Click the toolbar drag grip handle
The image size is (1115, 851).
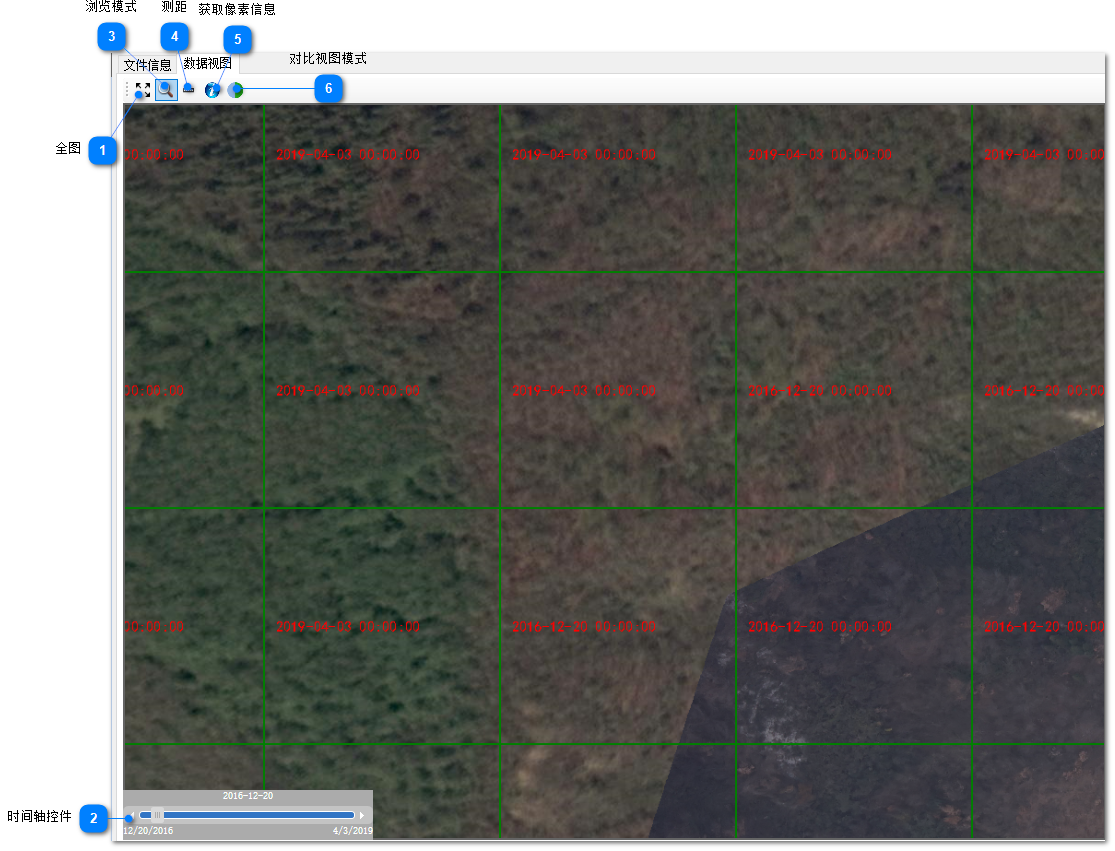coord(128,90)
